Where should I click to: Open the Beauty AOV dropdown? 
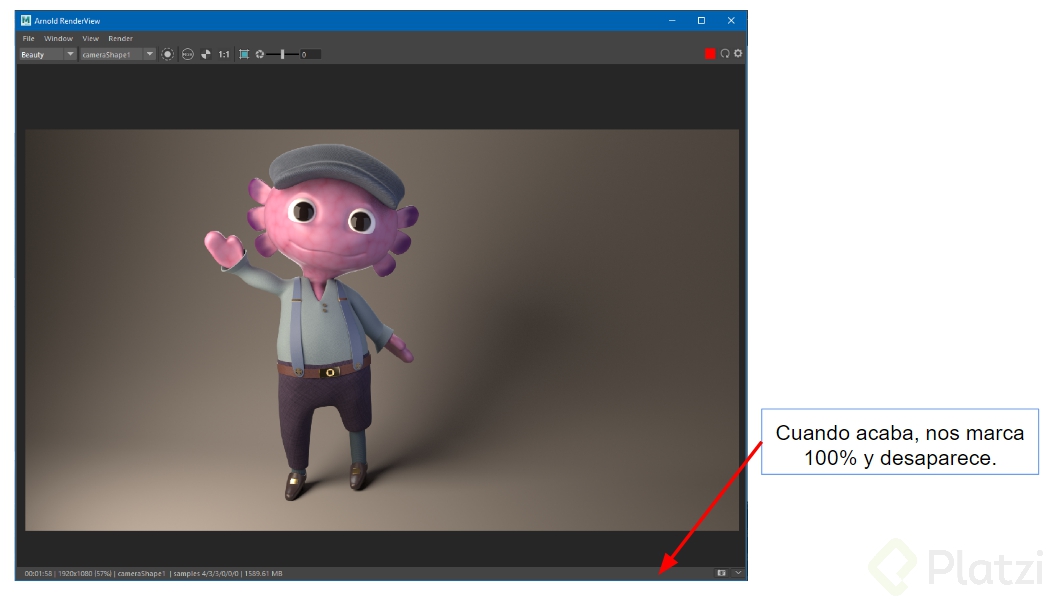(x=47, y=54)
